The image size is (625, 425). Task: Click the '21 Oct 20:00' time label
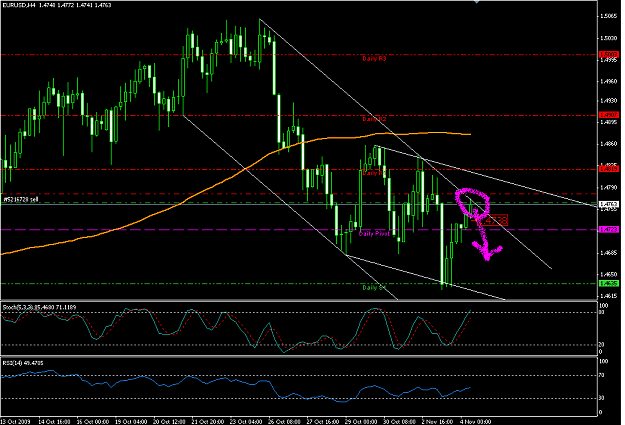(x=208, y=421)
